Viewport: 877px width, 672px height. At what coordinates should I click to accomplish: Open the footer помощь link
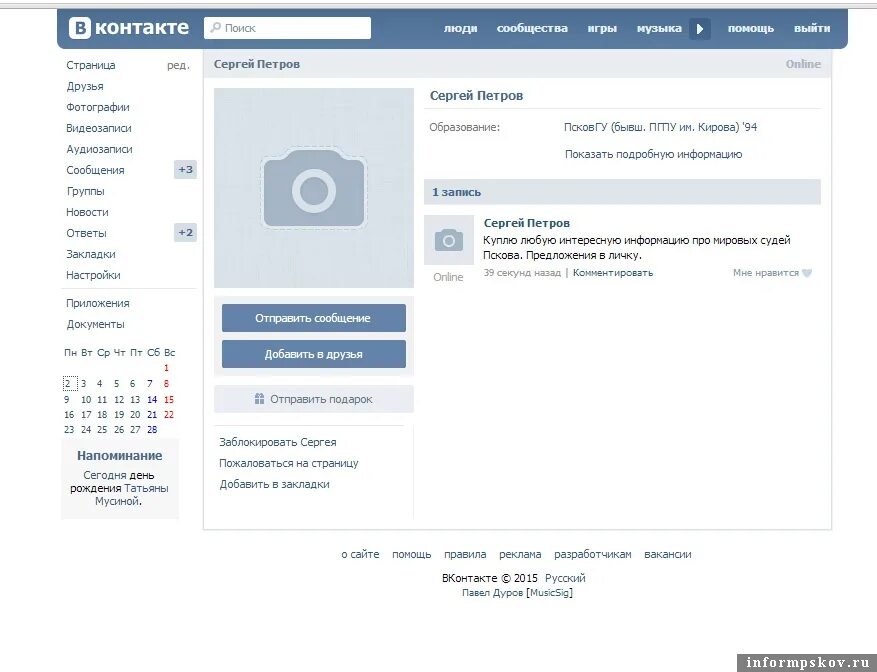(412, 554)
